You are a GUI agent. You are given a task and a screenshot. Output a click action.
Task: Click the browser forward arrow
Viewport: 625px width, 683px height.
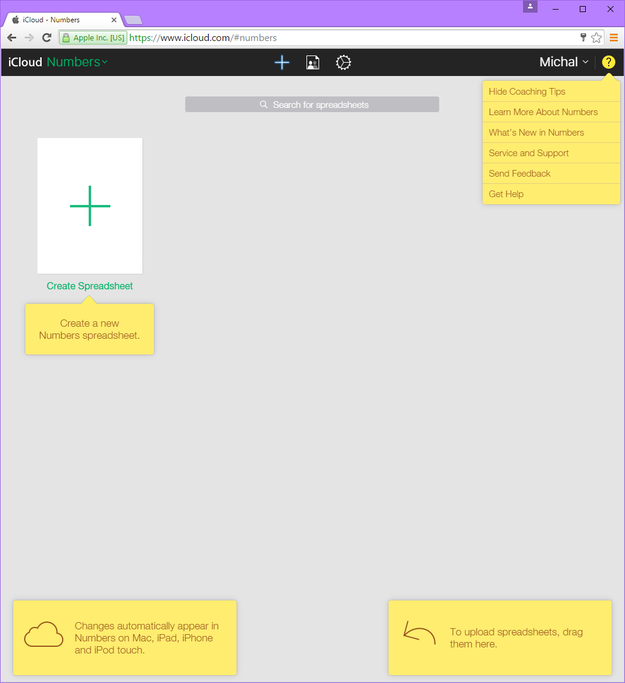(29, 38)
